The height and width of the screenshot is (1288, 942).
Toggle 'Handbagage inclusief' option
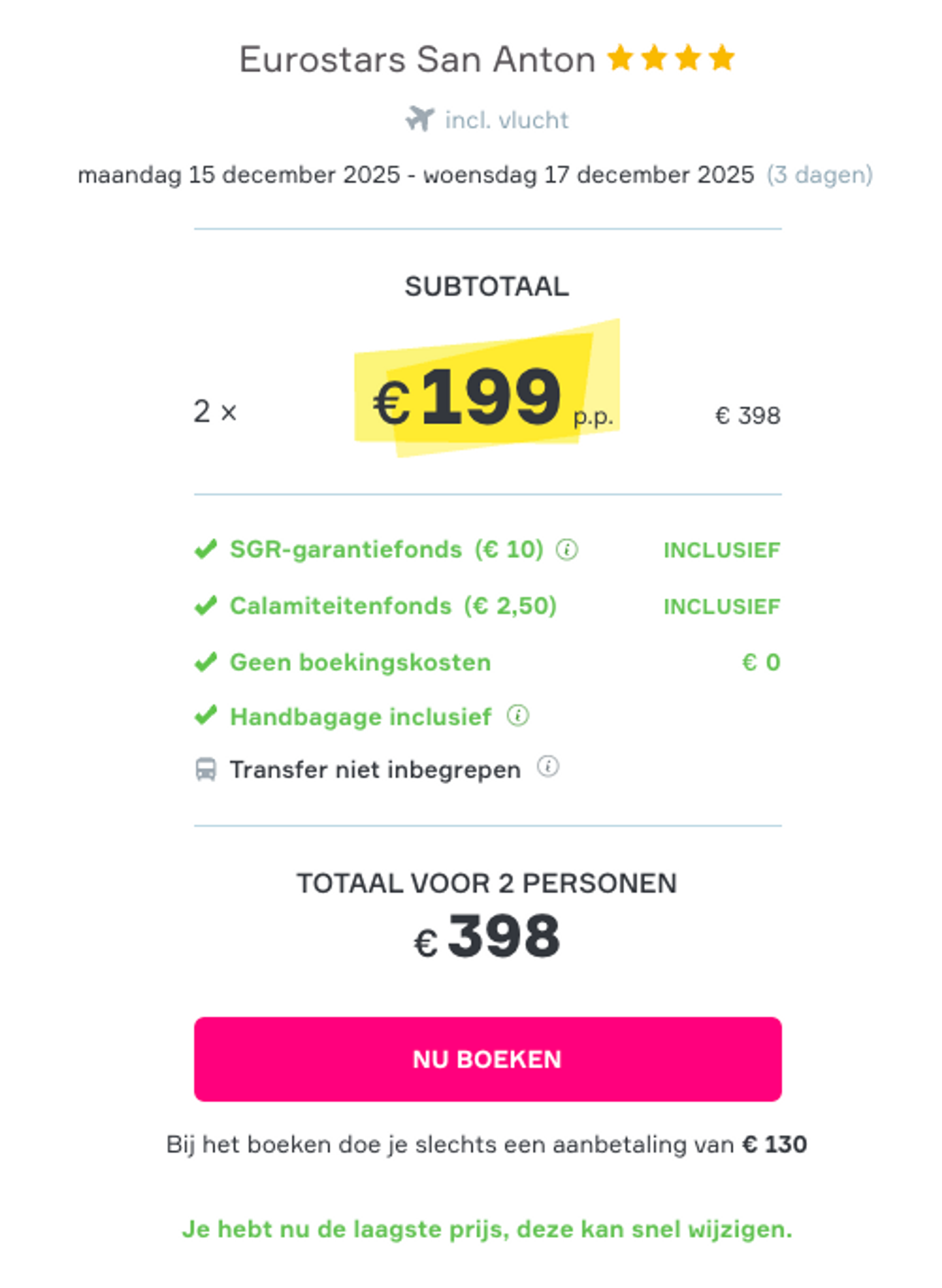pos(206,716)
